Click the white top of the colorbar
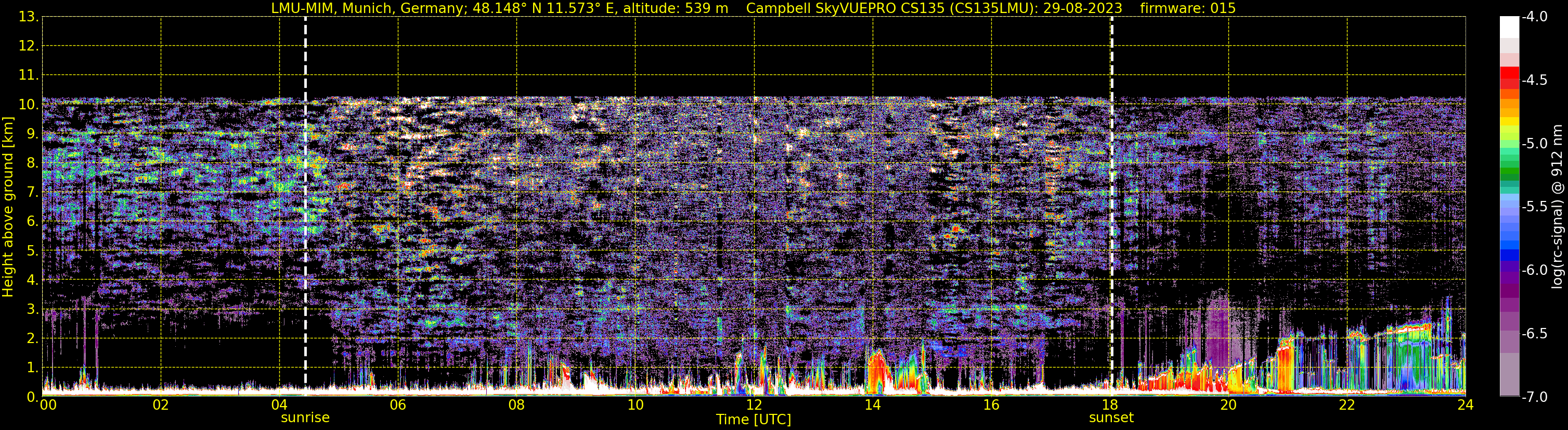Viewport: 1568px width, 430px height. click(1510, 27)
